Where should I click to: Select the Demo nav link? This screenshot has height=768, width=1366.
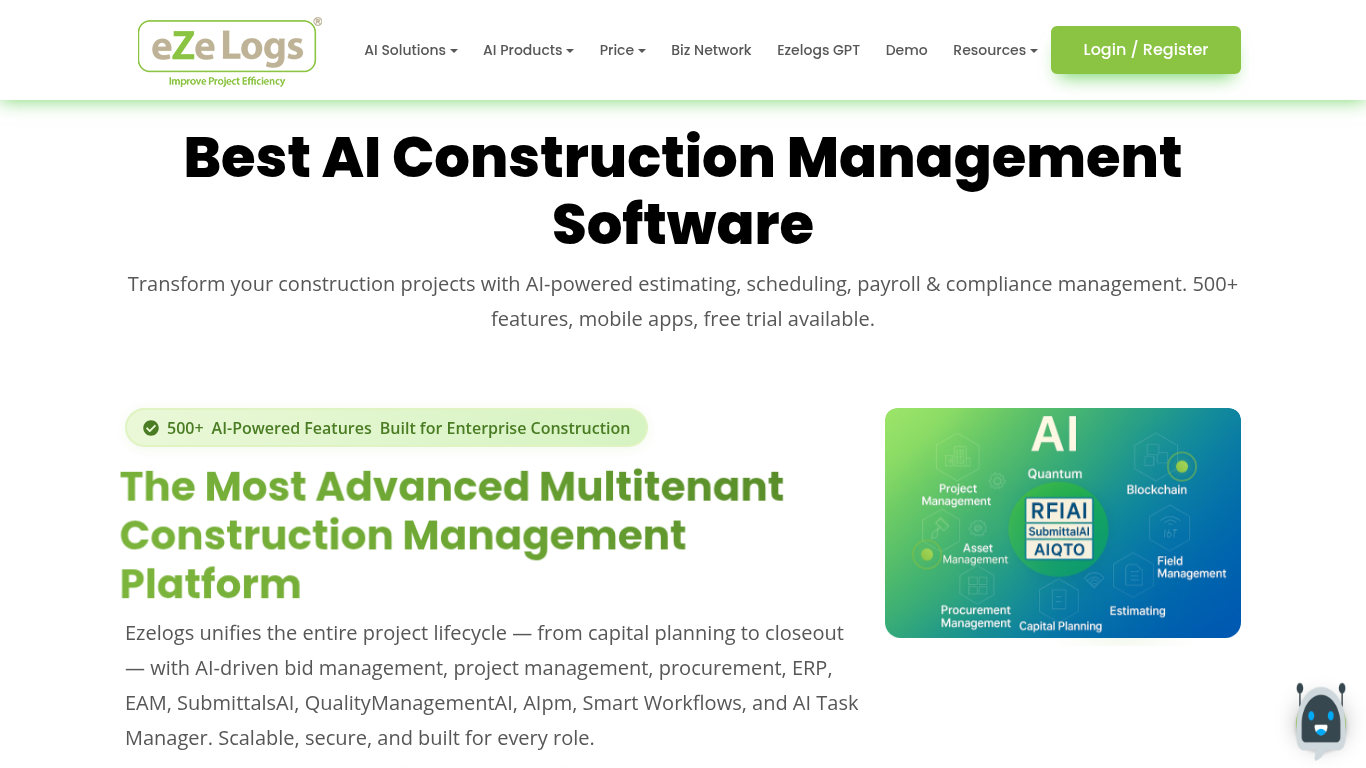(x=906, y=50)
